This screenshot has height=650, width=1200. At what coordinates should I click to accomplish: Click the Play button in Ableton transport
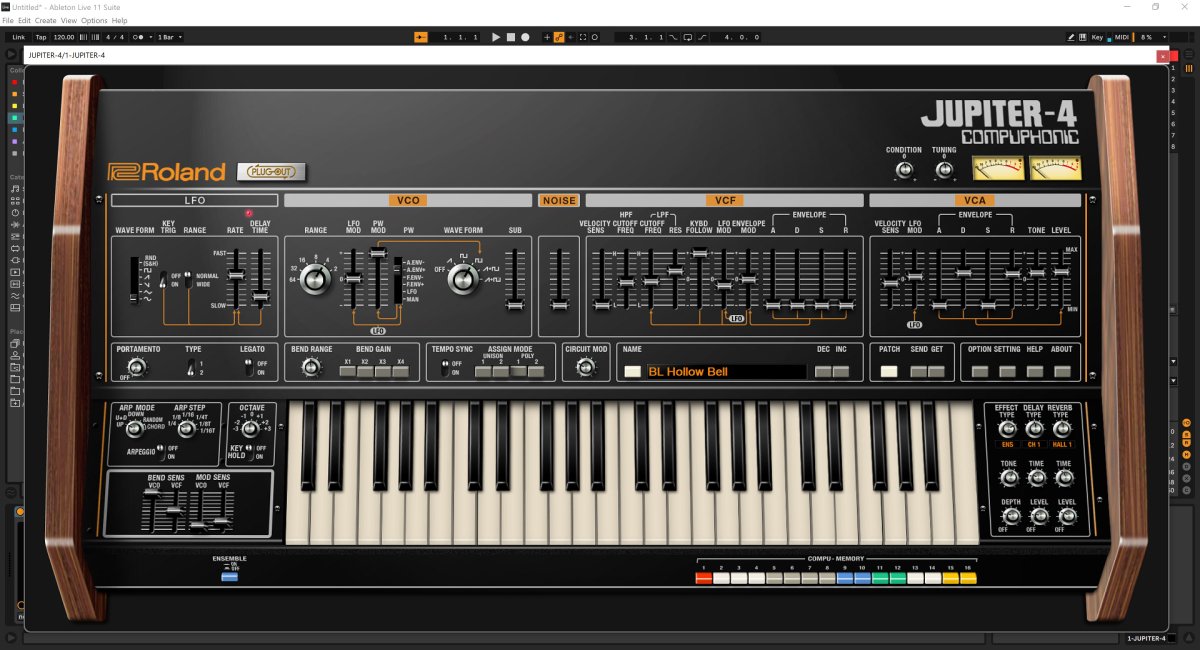[496, 37]
